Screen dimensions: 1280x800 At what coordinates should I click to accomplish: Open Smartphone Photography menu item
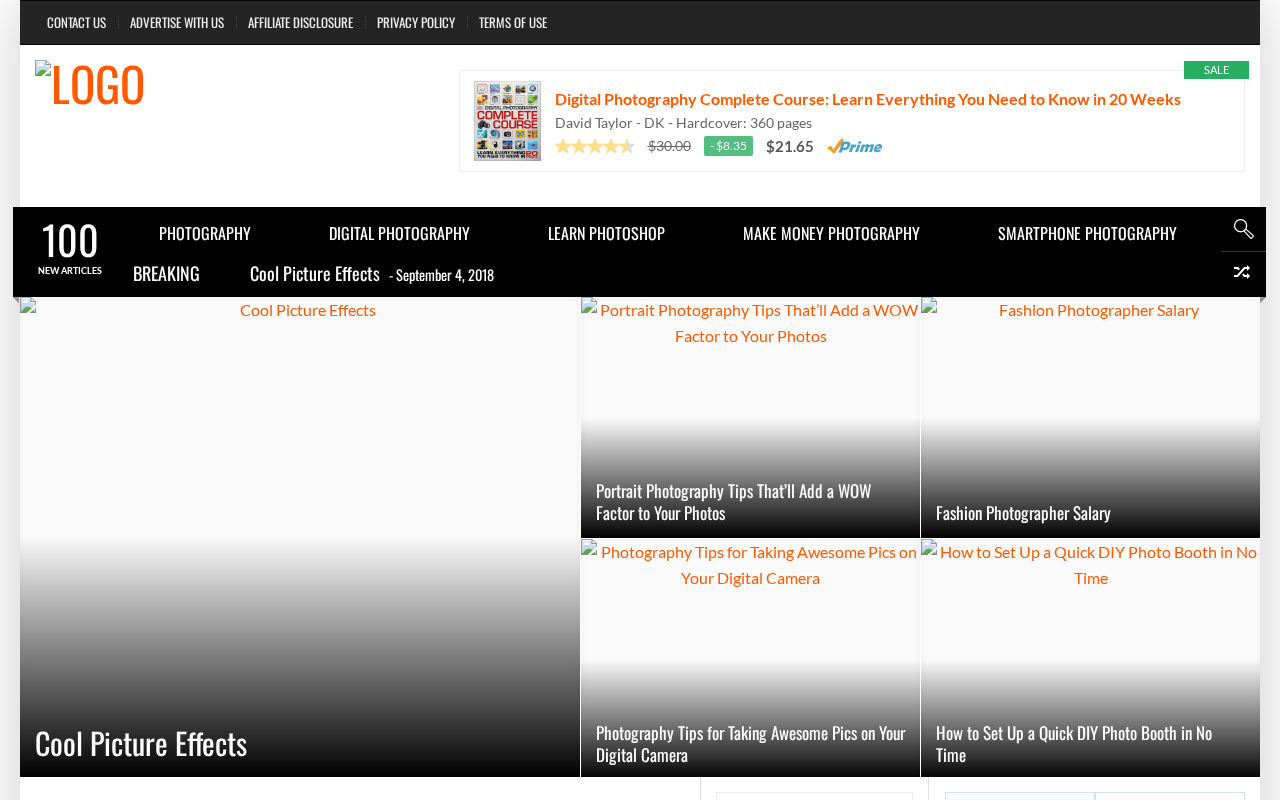(1087, 233)
